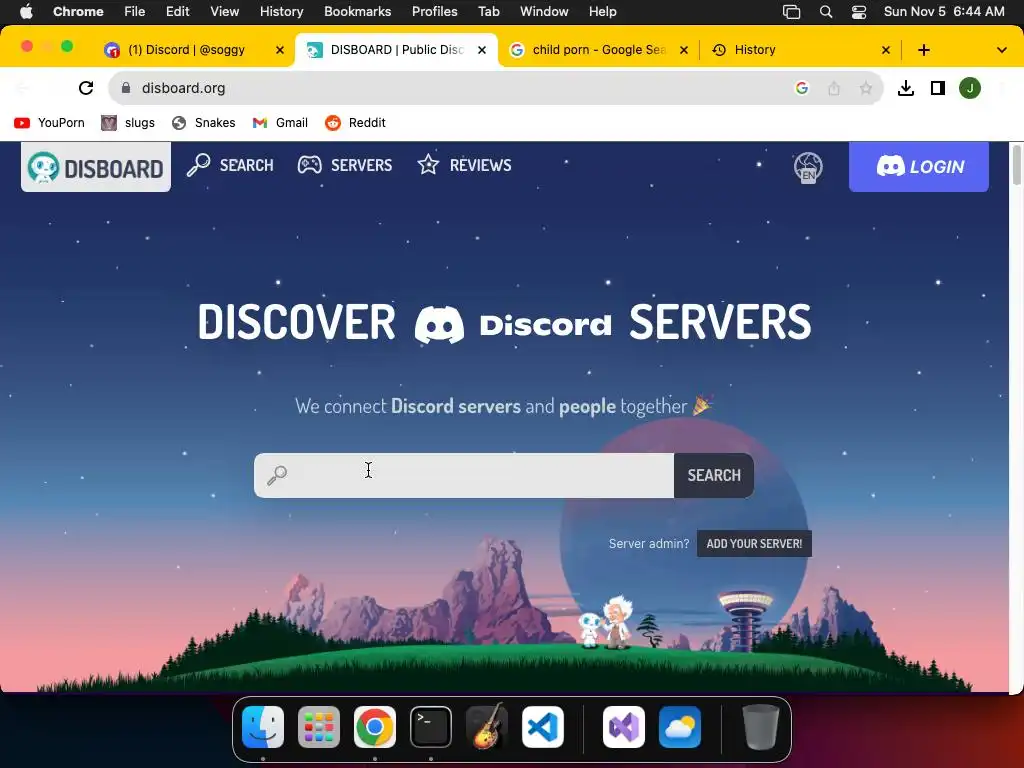Close the Google Search tab

click(x=684, y=50)
